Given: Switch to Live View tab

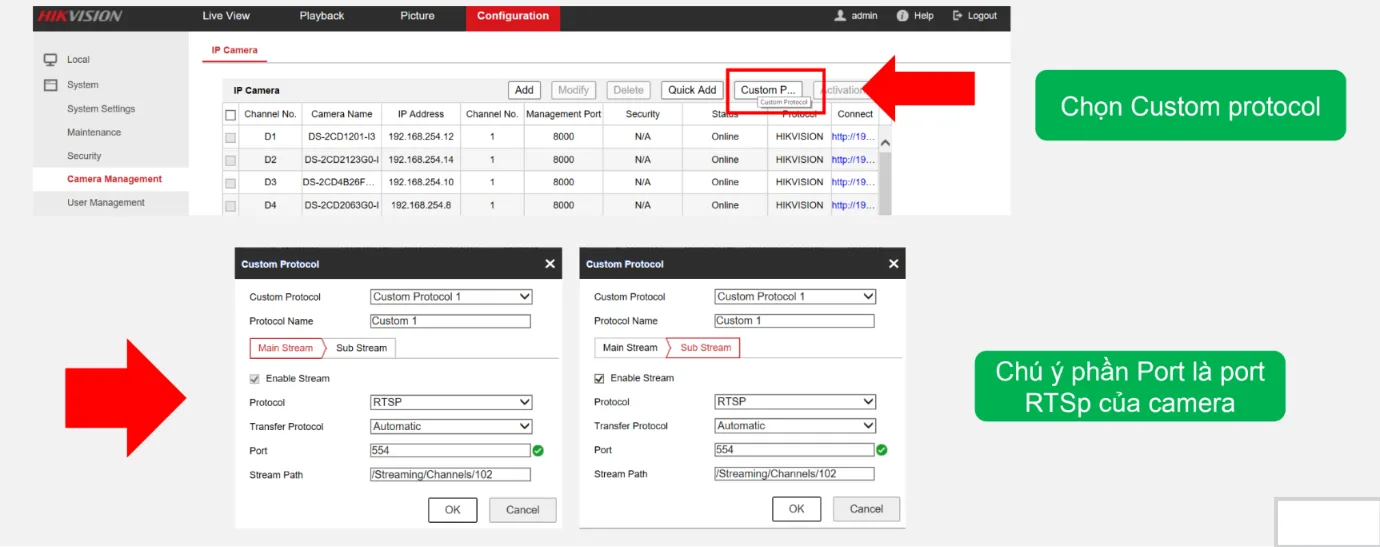Looking at the screenshot, I should (226, 16).
